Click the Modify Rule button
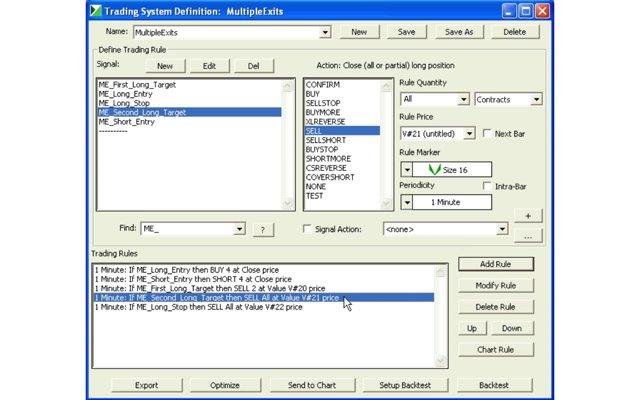Viewport: 640px width, 400px height. pyautogui.click(x=496, y=285)
